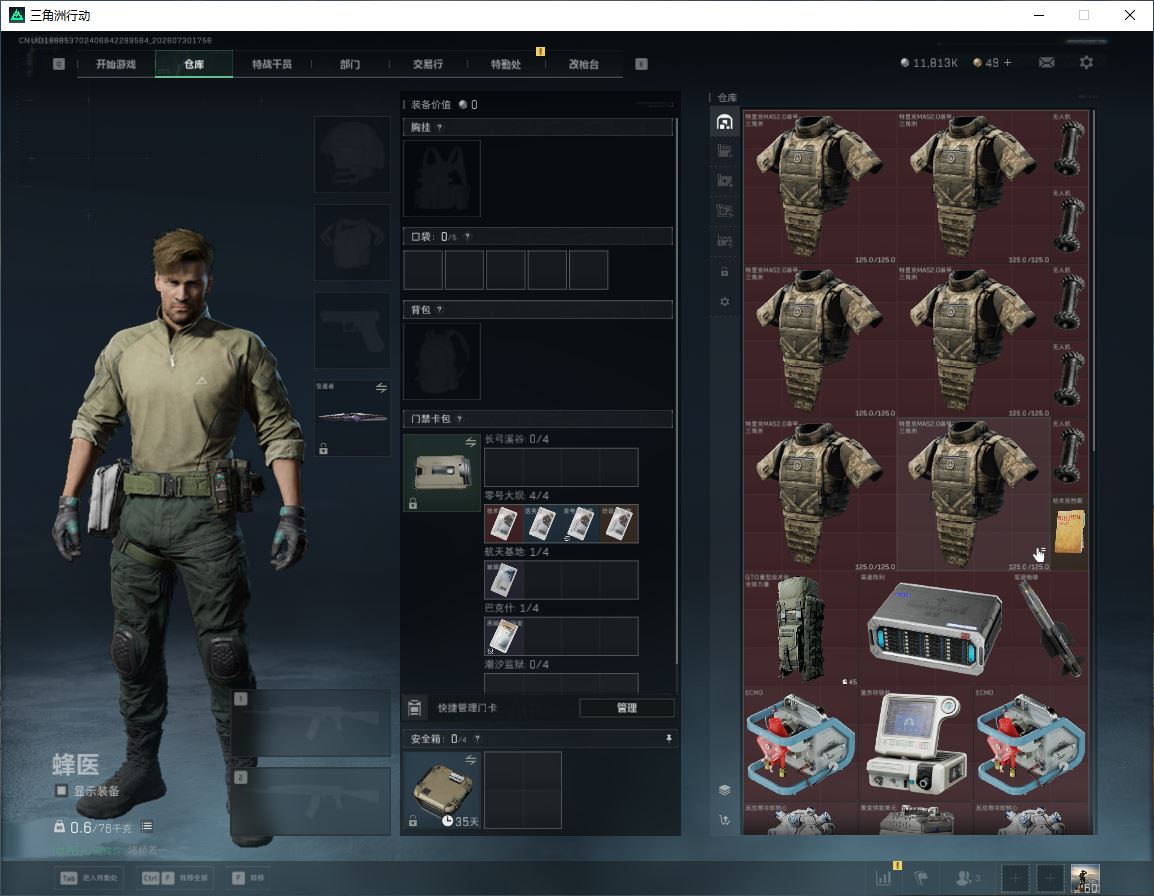The width and height of the screenshot is (1154, 896).
Task: Open carry weight details list icon
Action: point(147,827)
